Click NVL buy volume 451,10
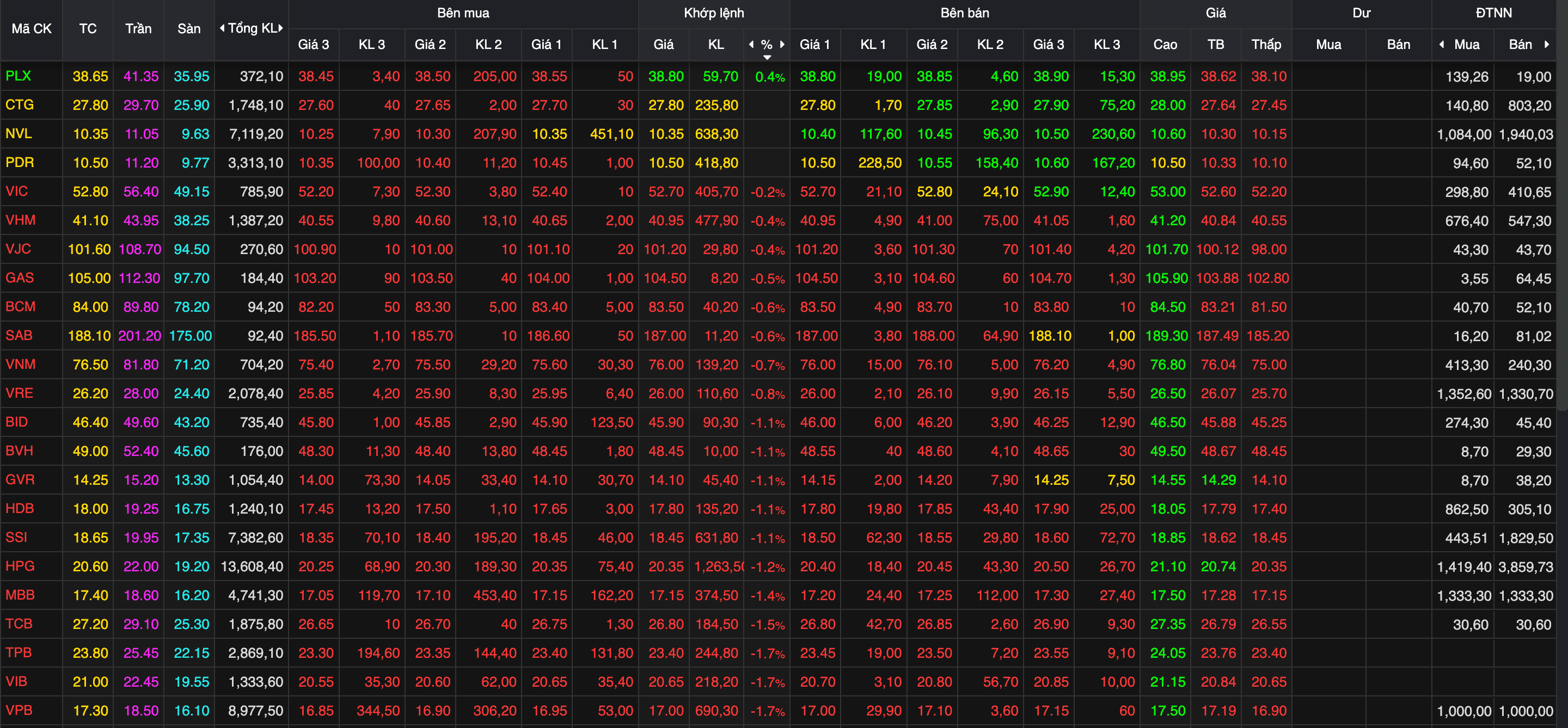 [611, 134]
